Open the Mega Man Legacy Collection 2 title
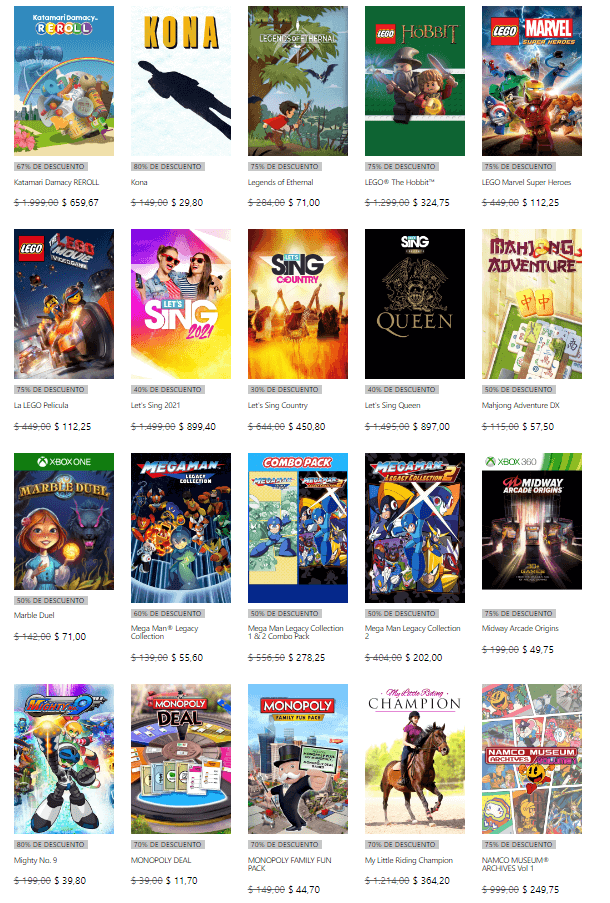Viewport: 610px width, 903px height. tap(412, 632)
